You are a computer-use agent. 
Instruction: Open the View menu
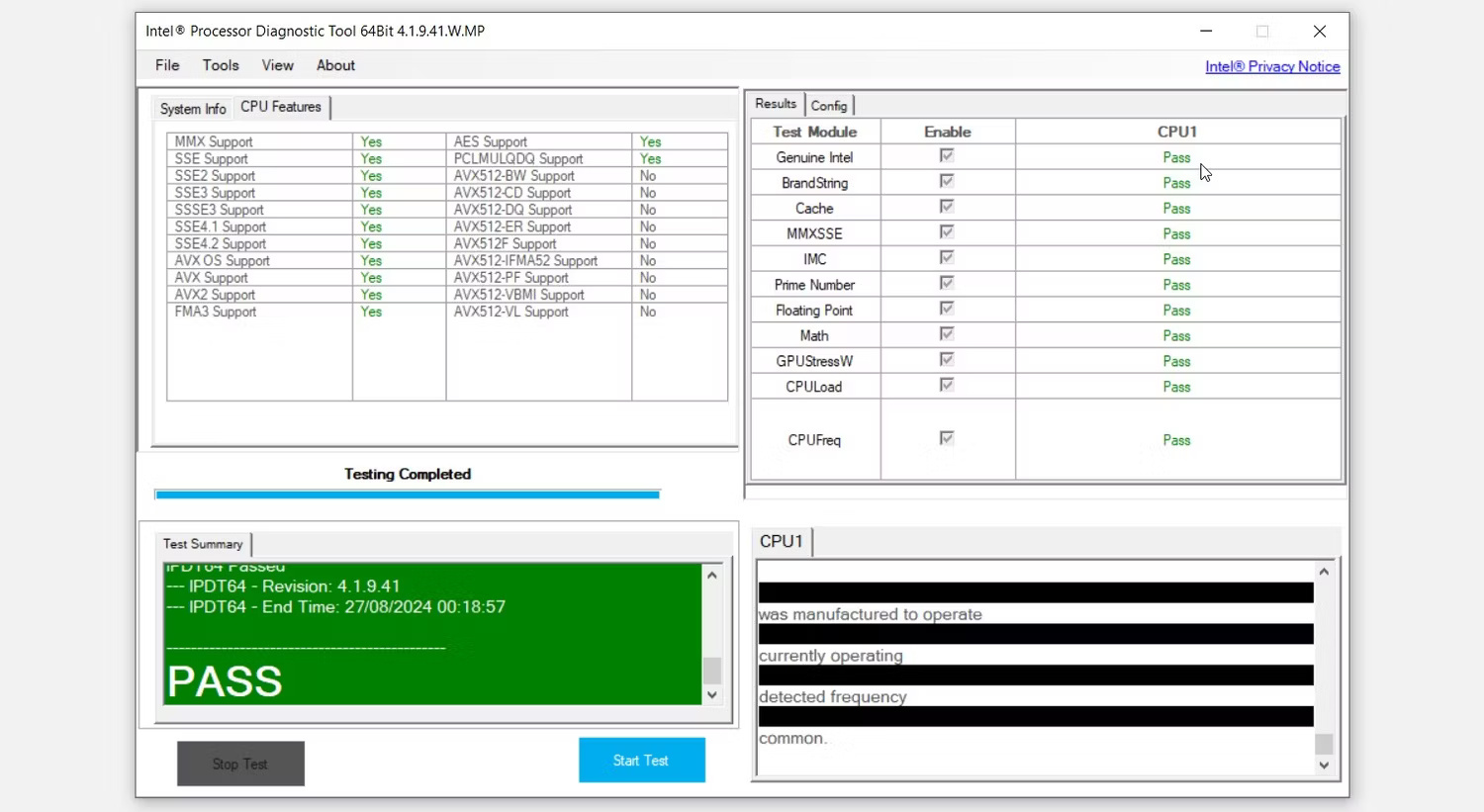click(x=277, y=65)
